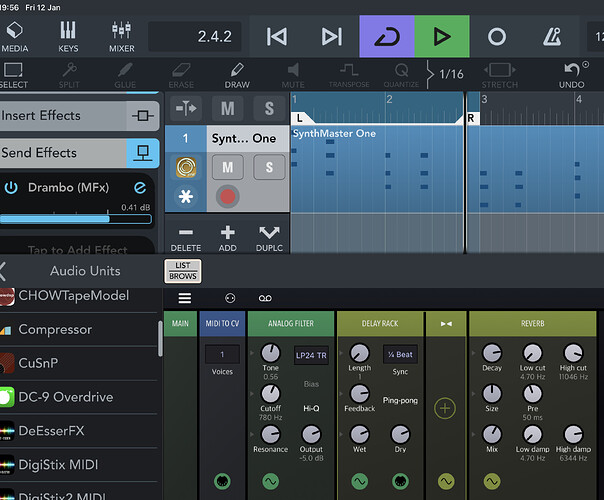Undo the last action

572,75
